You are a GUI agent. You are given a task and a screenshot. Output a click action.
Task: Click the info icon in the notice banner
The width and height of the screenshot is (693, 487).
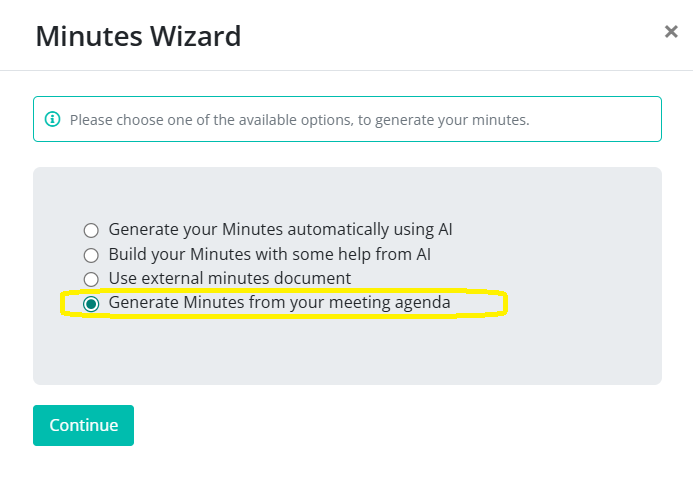pyautogui.click(x=53, y=120)
